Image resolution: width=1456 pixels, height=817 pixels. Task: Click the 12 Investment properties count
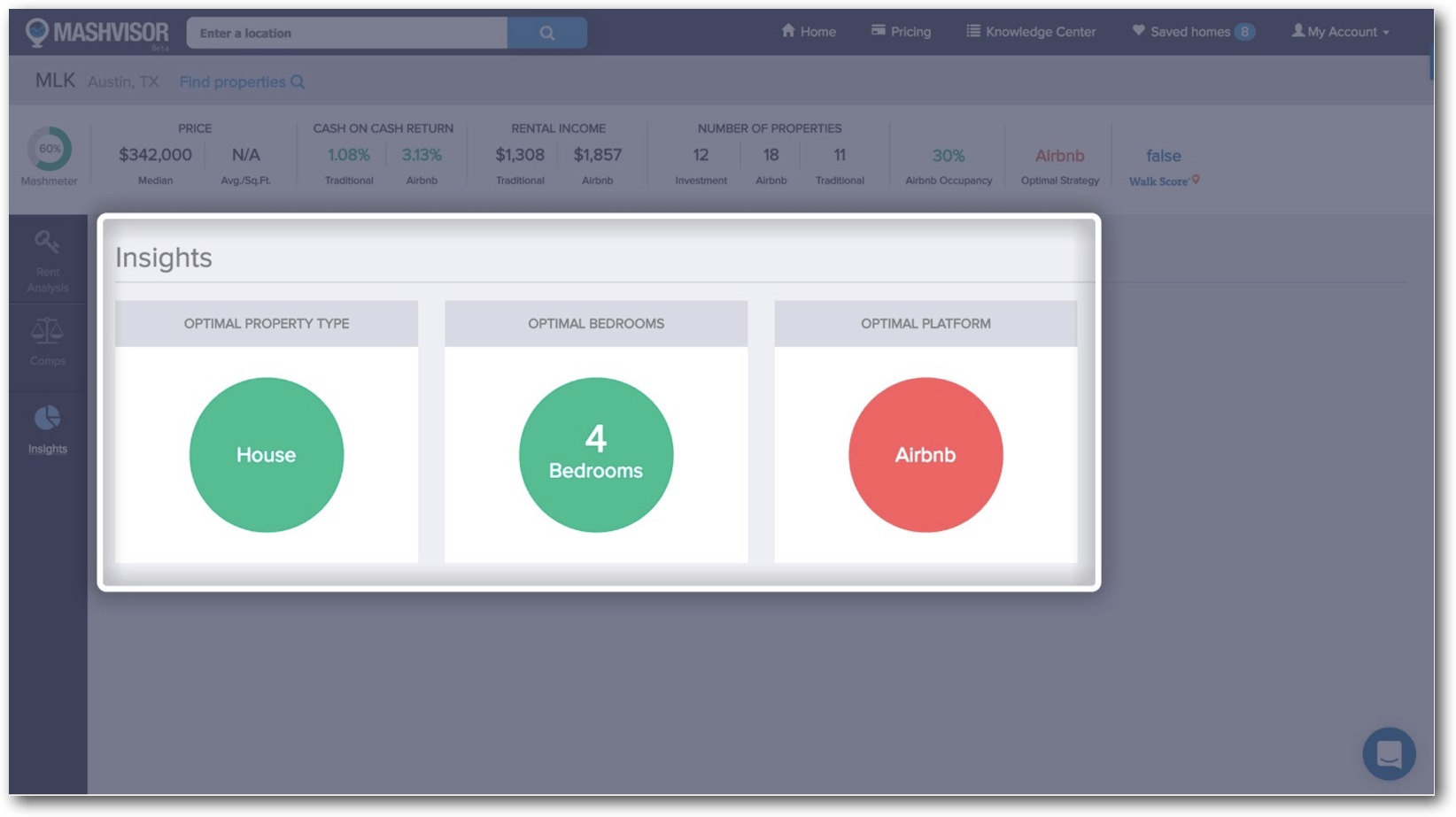[701, 155]
